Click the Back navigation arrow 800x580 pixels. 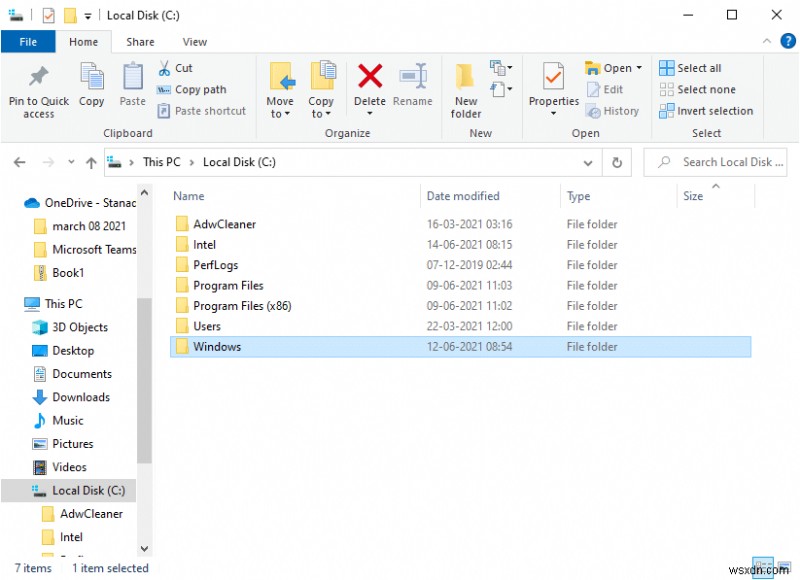[19, 162]
